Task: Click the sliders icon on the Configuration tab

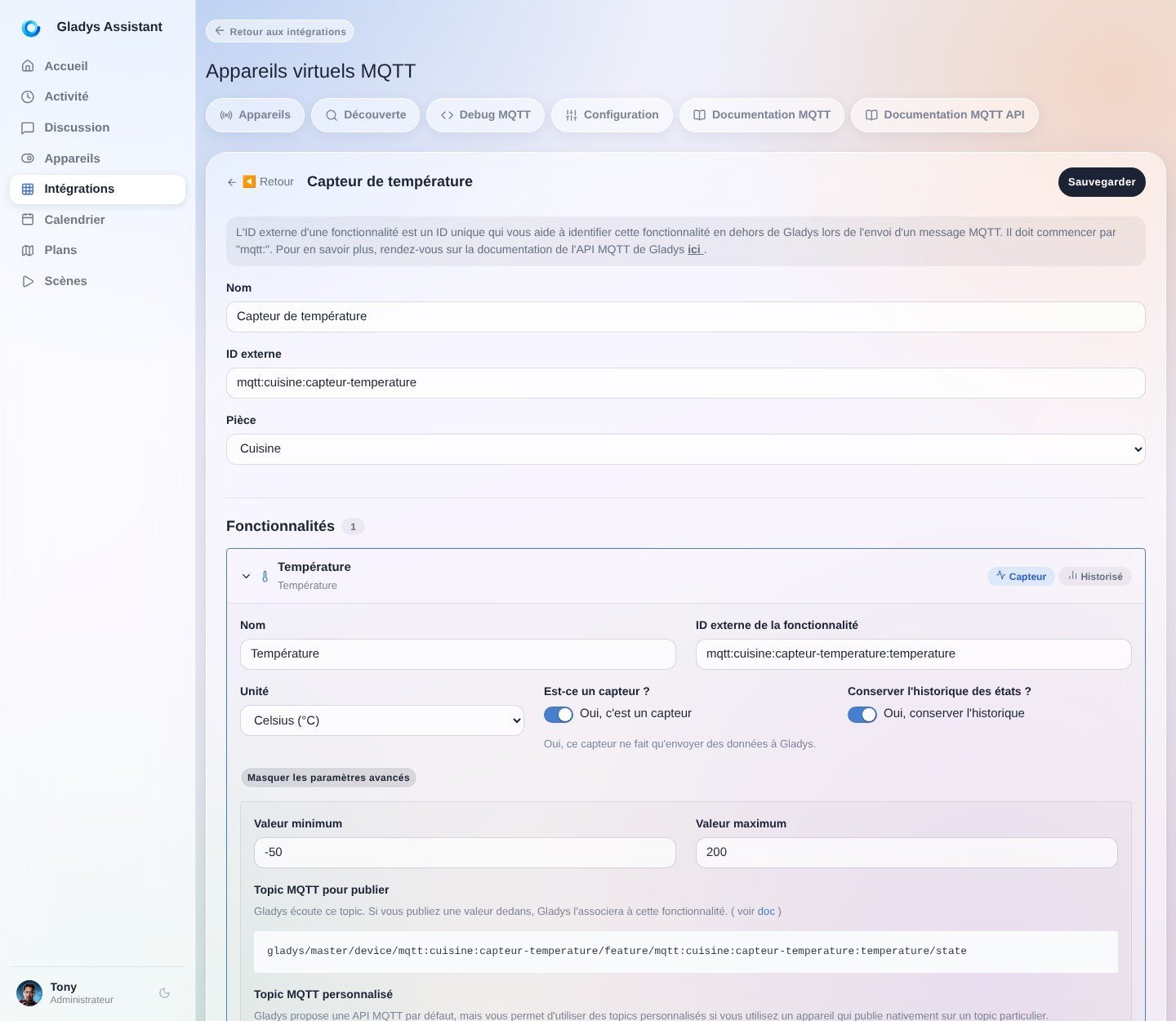Action: click(571, 115)
